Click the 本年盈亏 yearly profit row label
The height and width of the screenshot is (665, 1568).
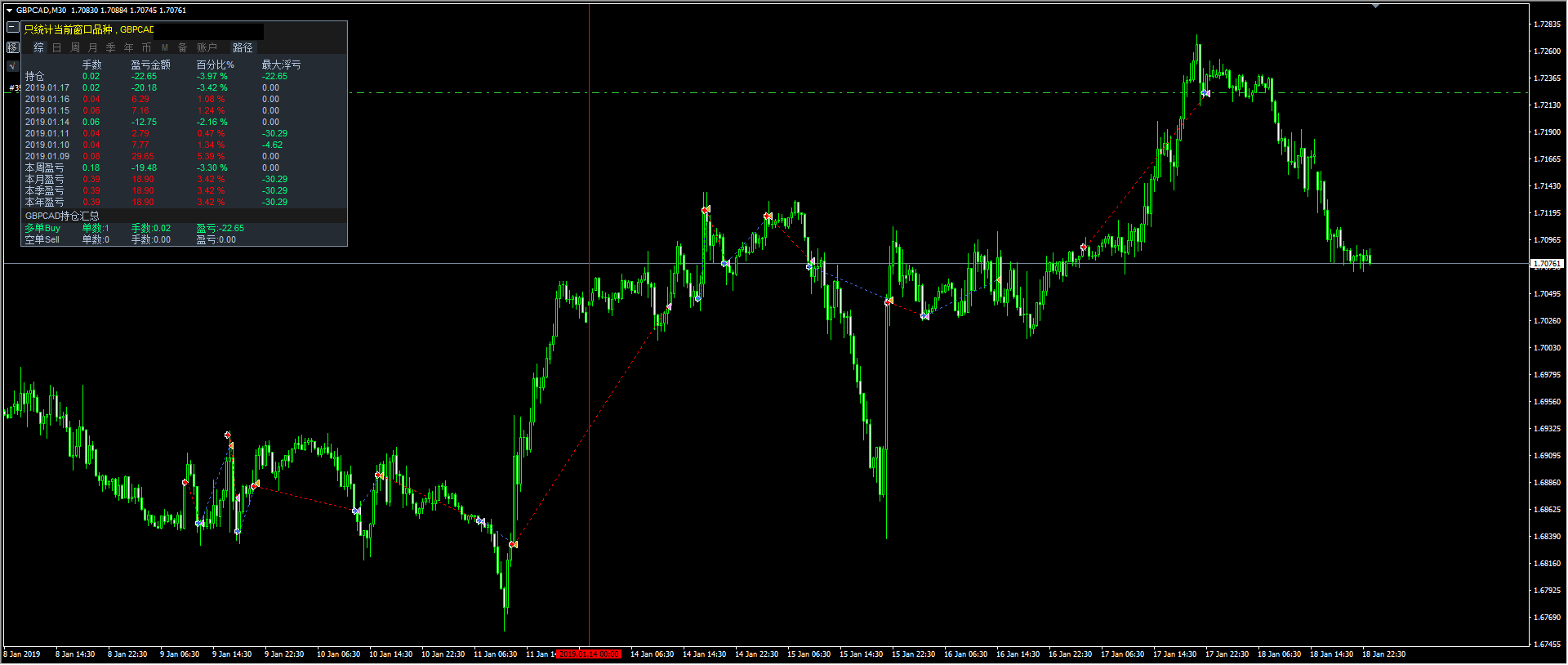(44, 202)
